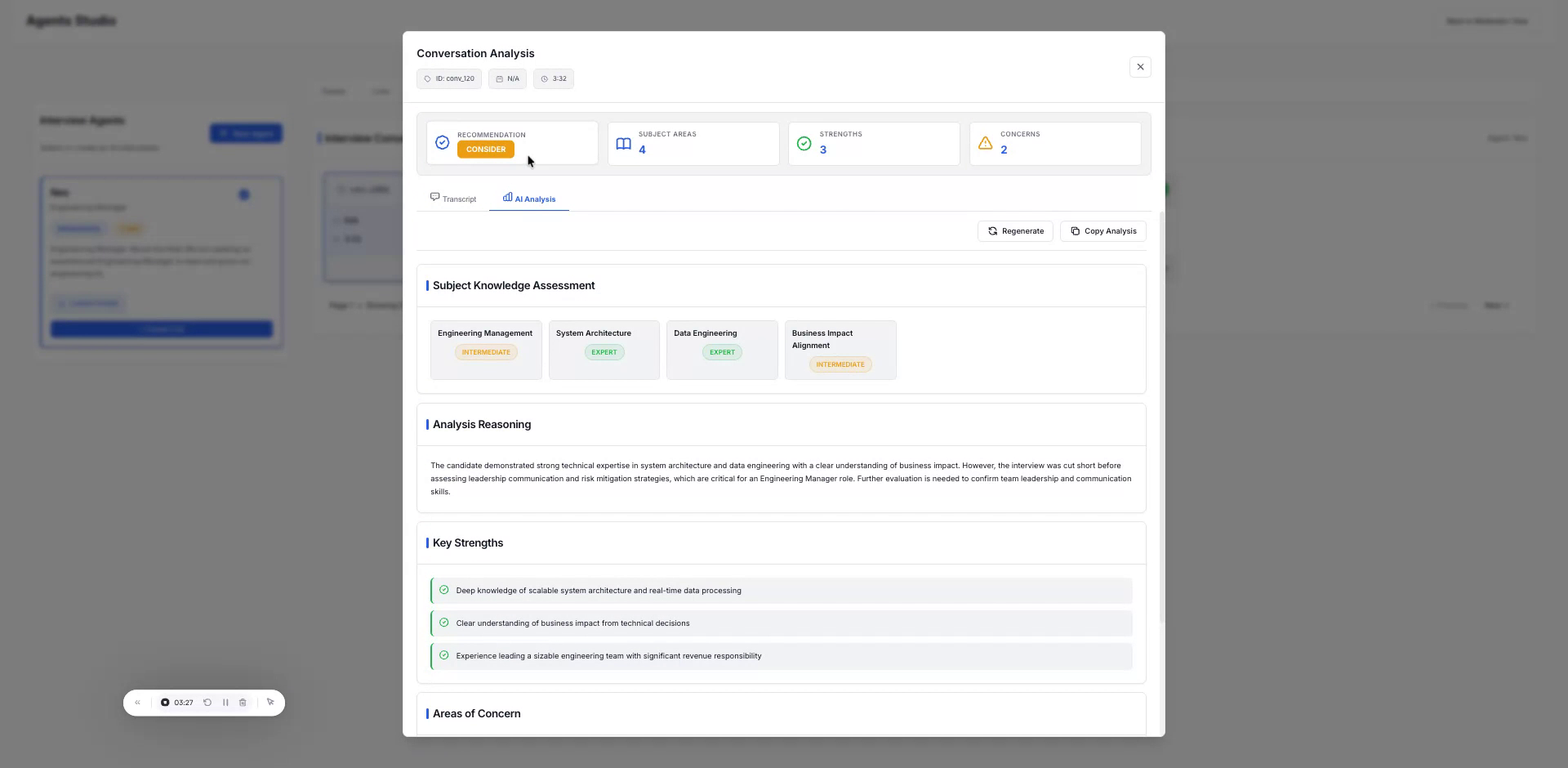Switch to the Transcript tab
Screen dimensions: 1568x768
pyautogui.click(x=453, y=199)
